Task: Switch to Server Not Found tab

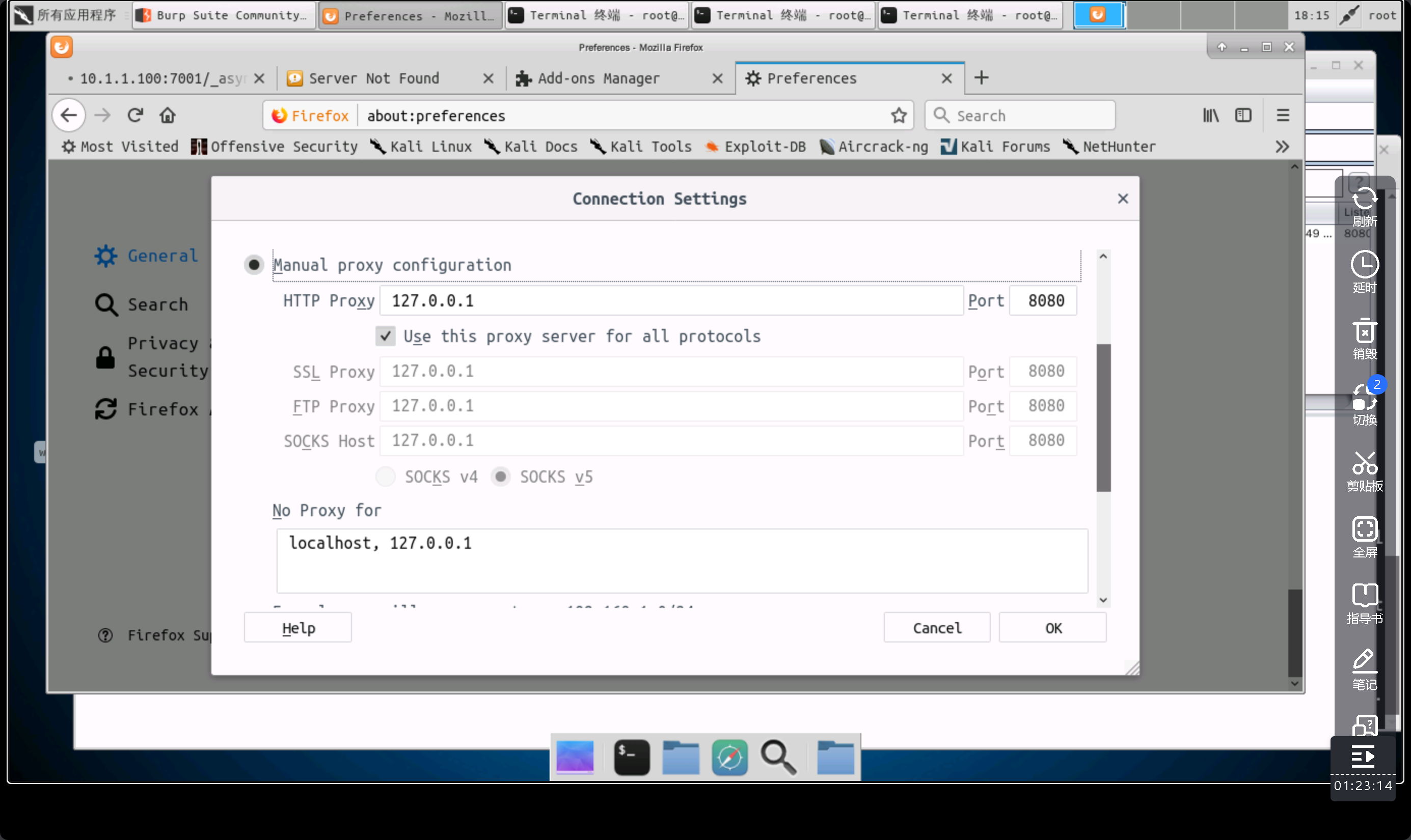Action: point(374,78)
